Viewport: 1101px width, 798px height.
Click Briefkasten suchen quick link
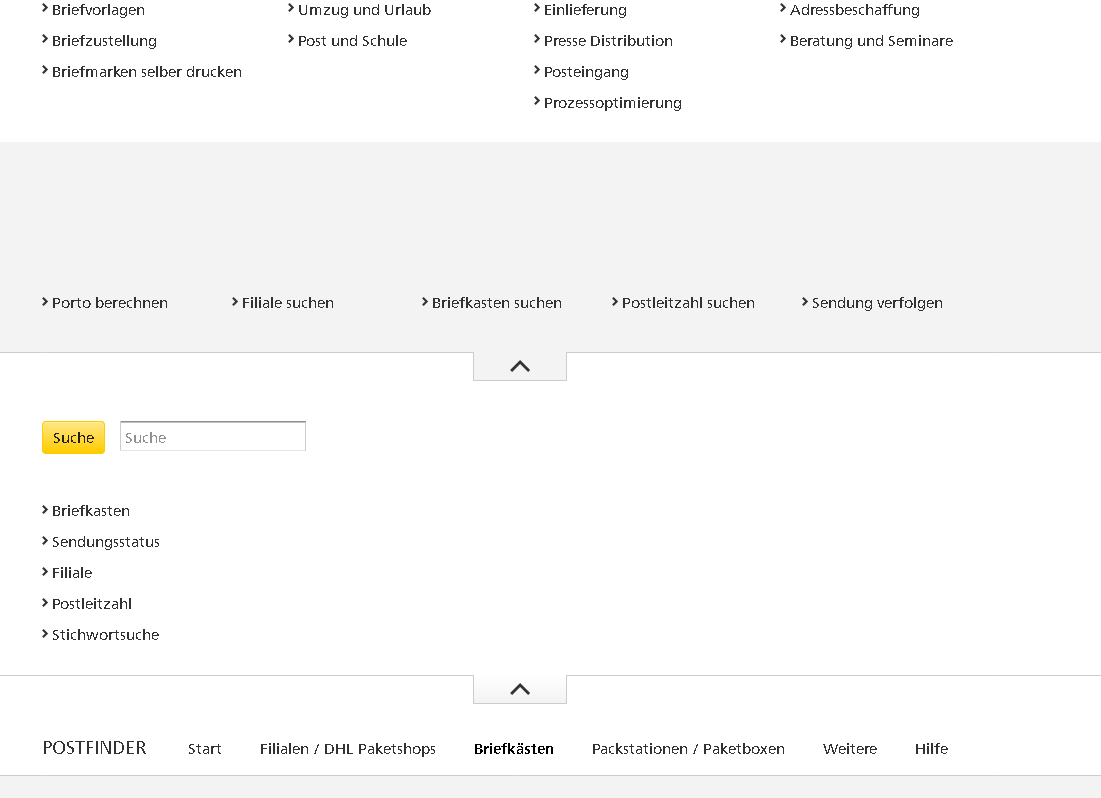click(x=496, y=302)
